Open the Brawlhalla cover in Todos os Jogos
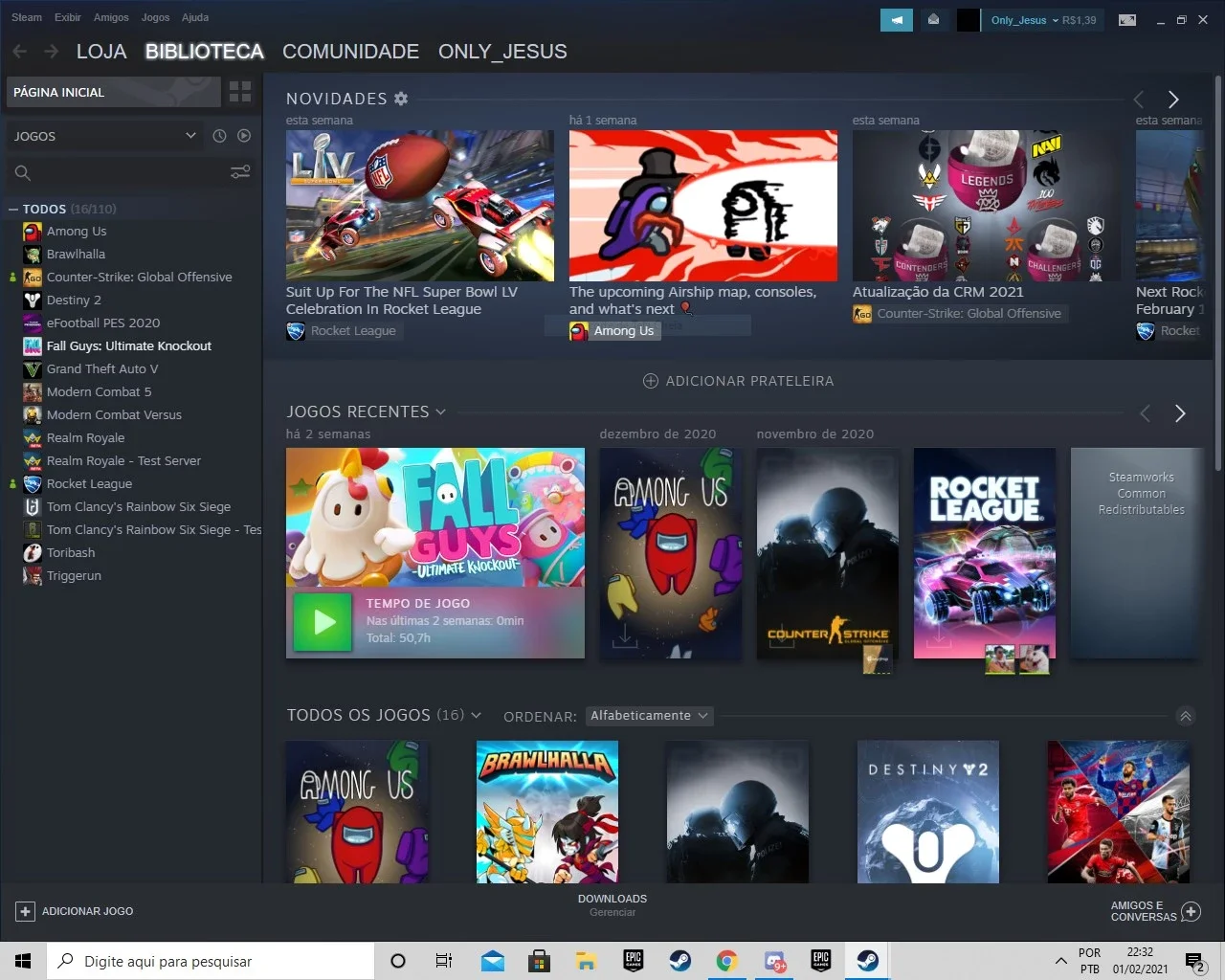This screenshot has width=1225, height=980. coord(547,812)
